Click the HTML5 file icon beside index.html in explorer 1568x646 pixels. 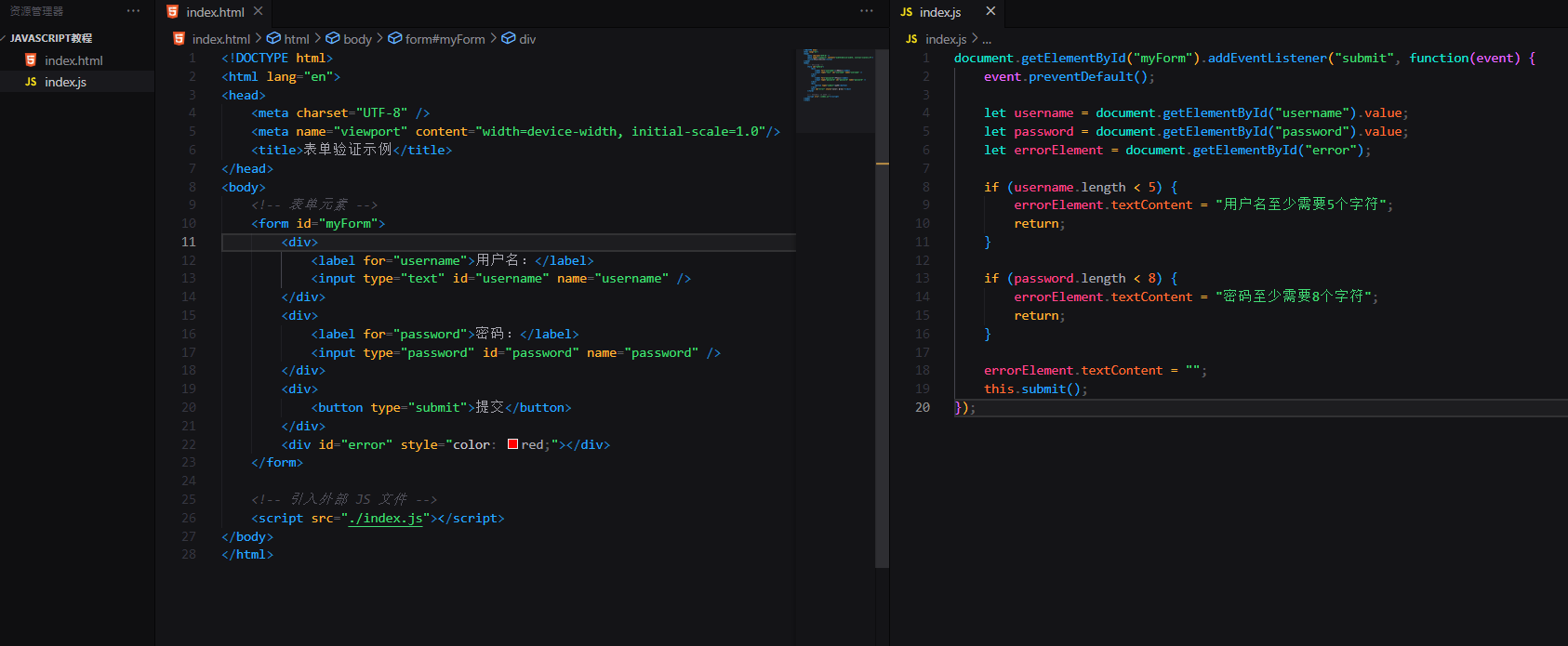coord(31,60)
